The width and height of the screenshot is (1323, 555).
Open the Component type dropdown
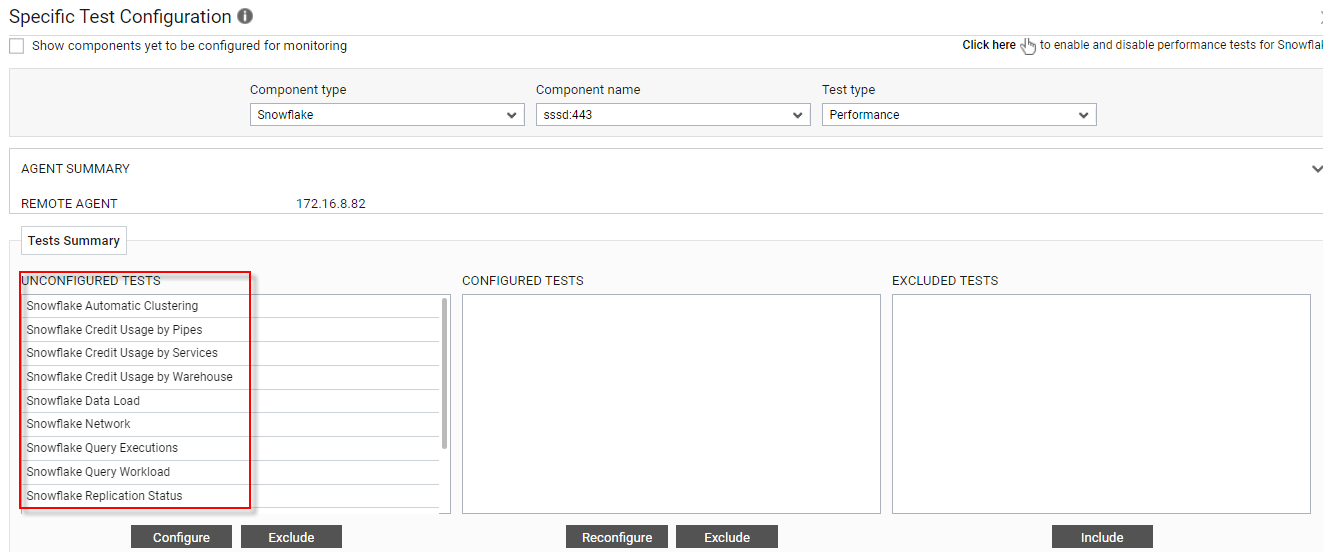(x=387, y=115)
